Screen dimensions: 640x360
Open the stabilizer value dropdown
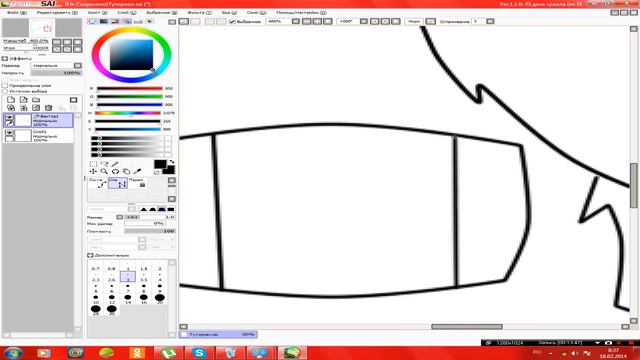point(490,21)
